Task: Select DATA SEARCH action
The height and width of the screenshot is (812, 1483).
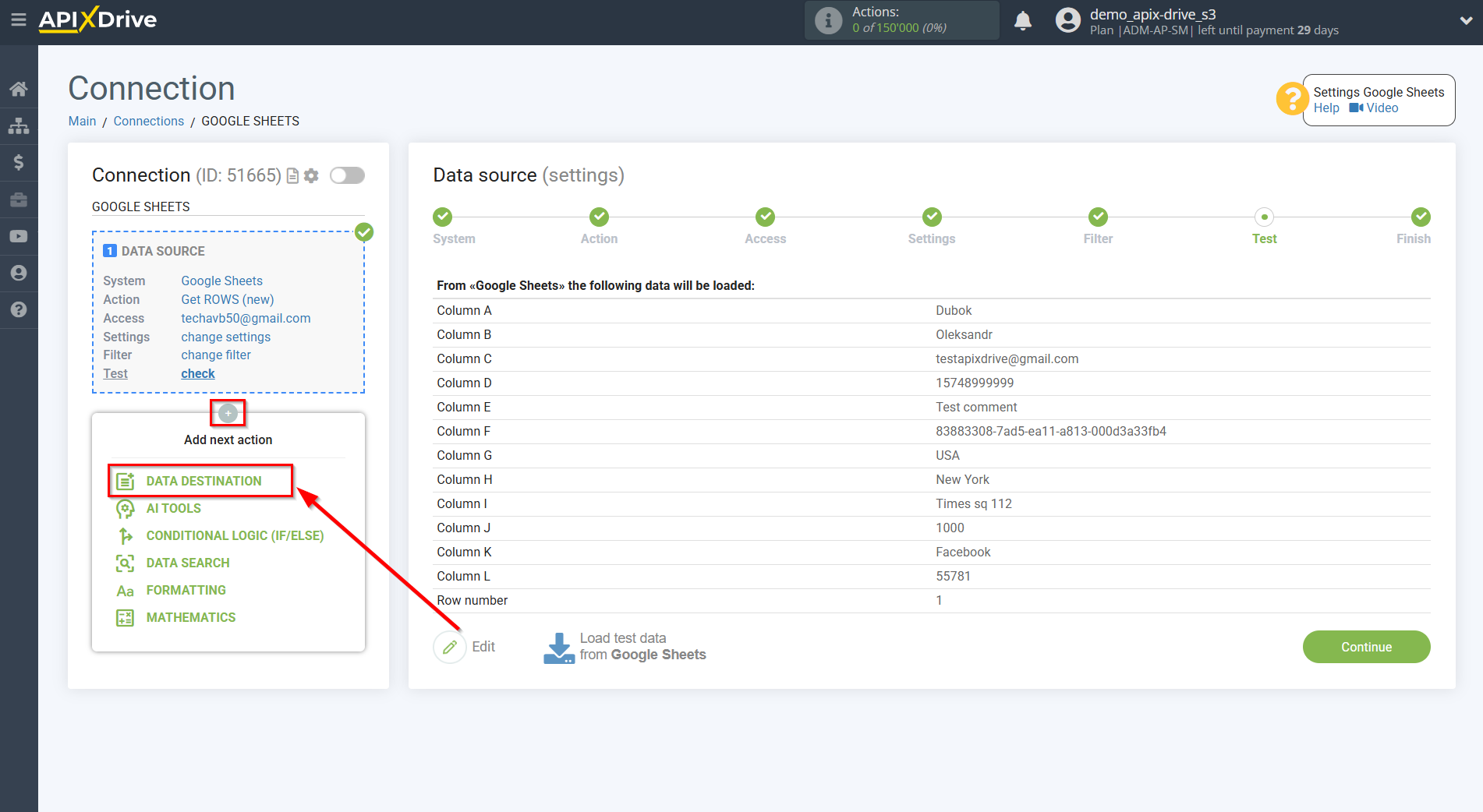Action: click(x=188, y=563)
